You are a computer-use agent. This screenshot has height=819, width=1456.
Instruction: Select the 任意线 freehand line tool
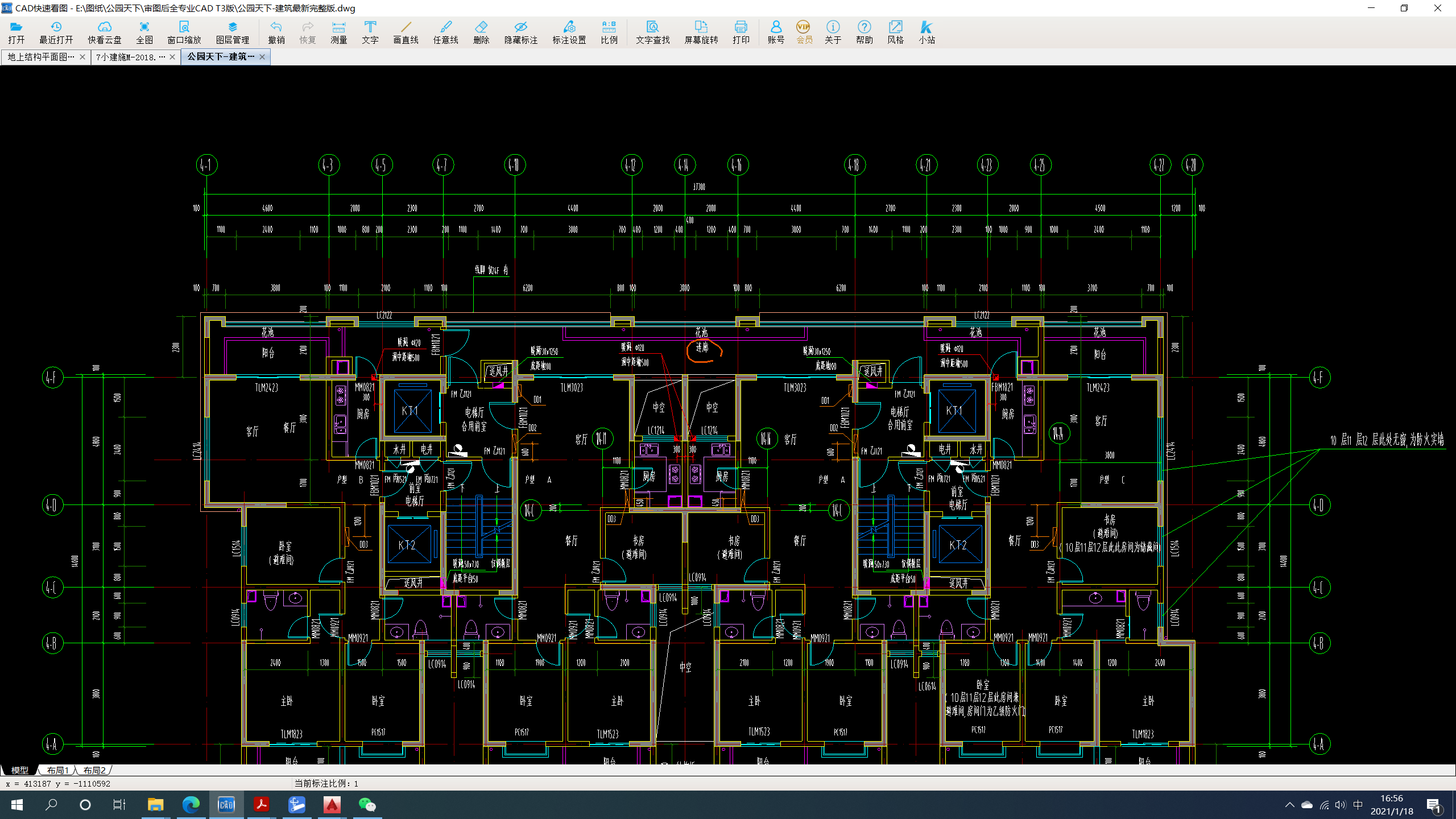click(x=446, y=32)
